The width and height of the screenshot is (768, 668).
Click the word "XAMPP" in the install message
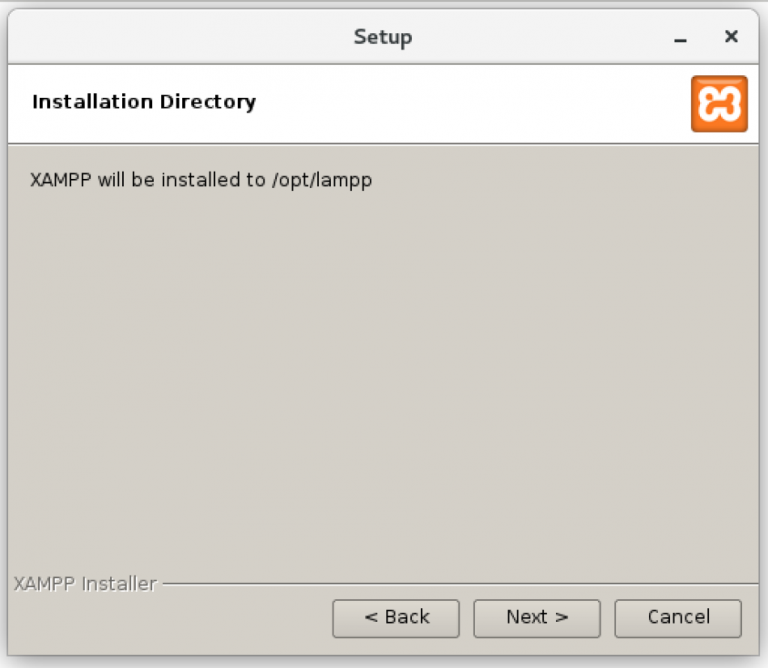(x=61, y=181)
